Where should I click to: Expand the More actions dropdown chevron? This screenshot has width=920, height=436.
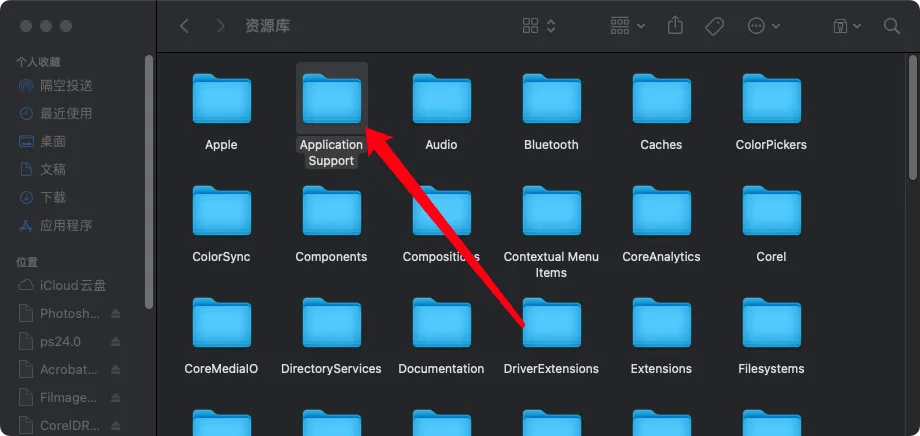776,26
